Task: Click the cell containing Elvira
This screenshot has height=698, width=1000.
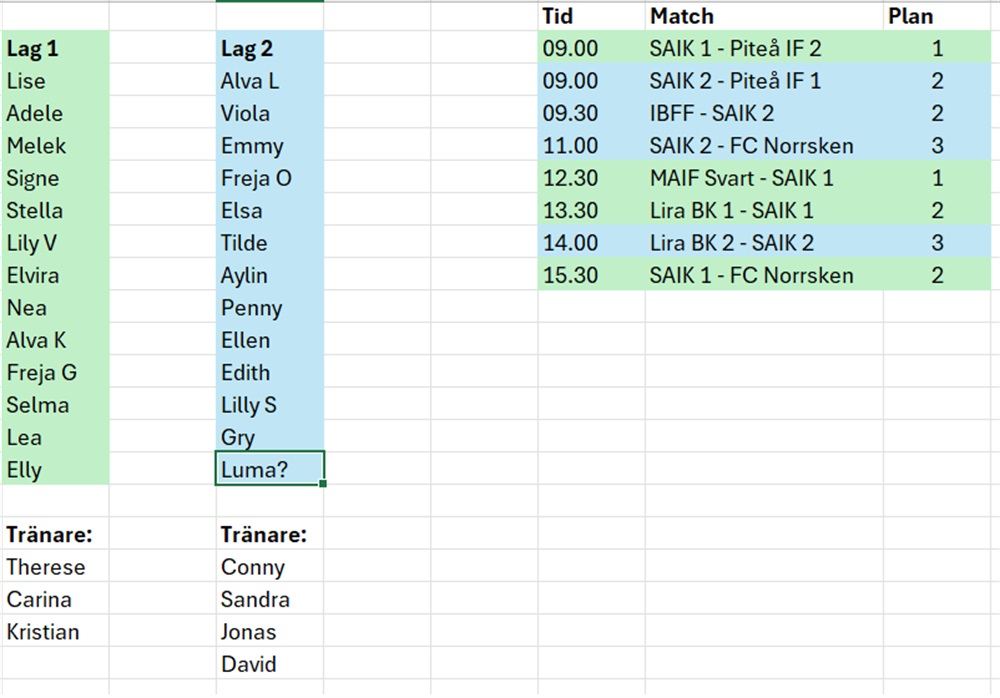Action: (x=54, y=275)
